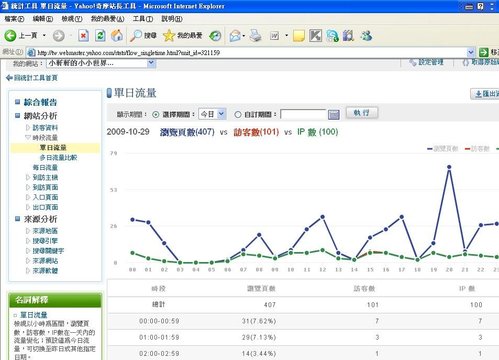Stop page loading with the red X icon
The width and height of the screenshot is (499, 360).
point(83,35)
